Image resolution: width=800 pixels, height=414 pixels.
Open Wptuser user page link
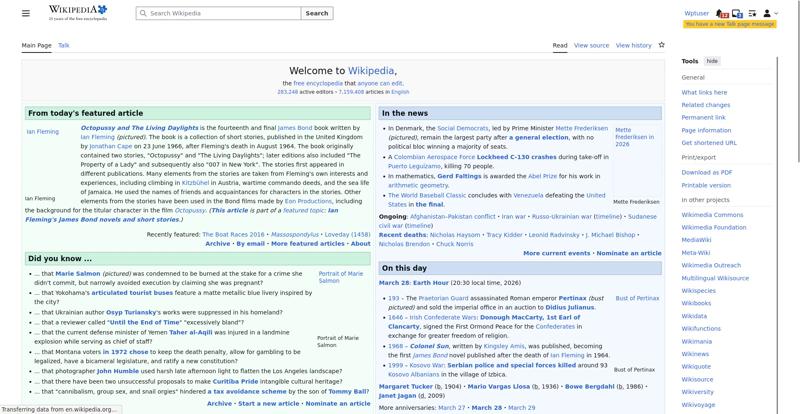coord(697,13)
